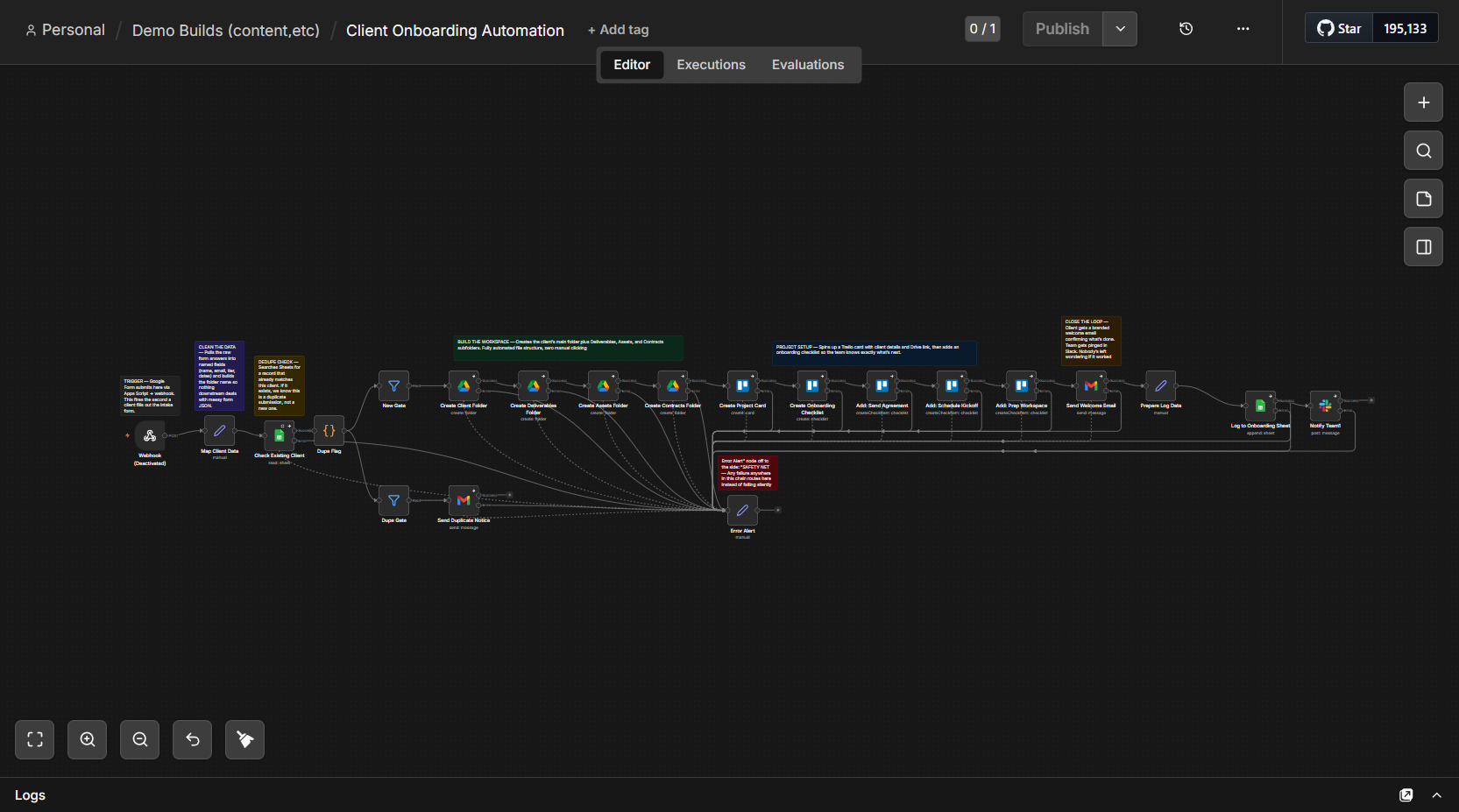The height and width of the screenshot is (812, 1459).
Task: Switch to the Evaluations tab
Action: click(x=808, y=65)
